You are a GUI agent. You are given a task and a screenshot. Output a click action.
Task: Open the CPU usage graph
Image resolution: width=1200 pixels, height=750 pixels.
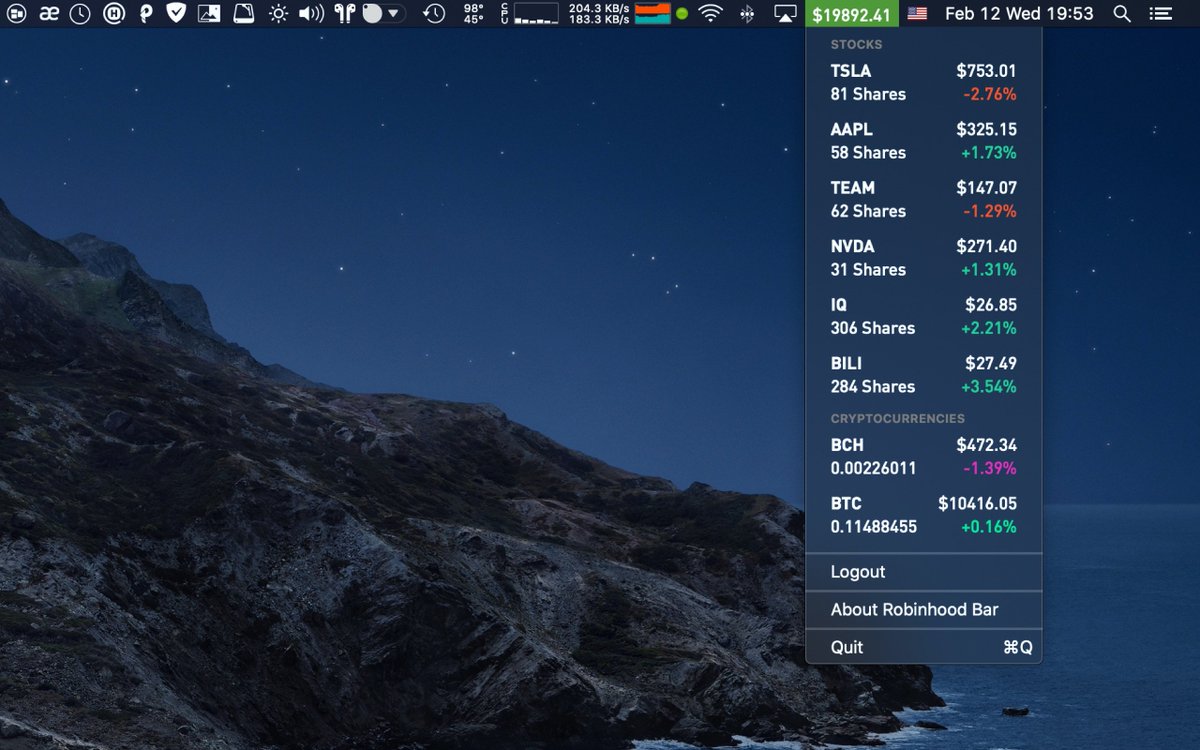click(530, 14)
